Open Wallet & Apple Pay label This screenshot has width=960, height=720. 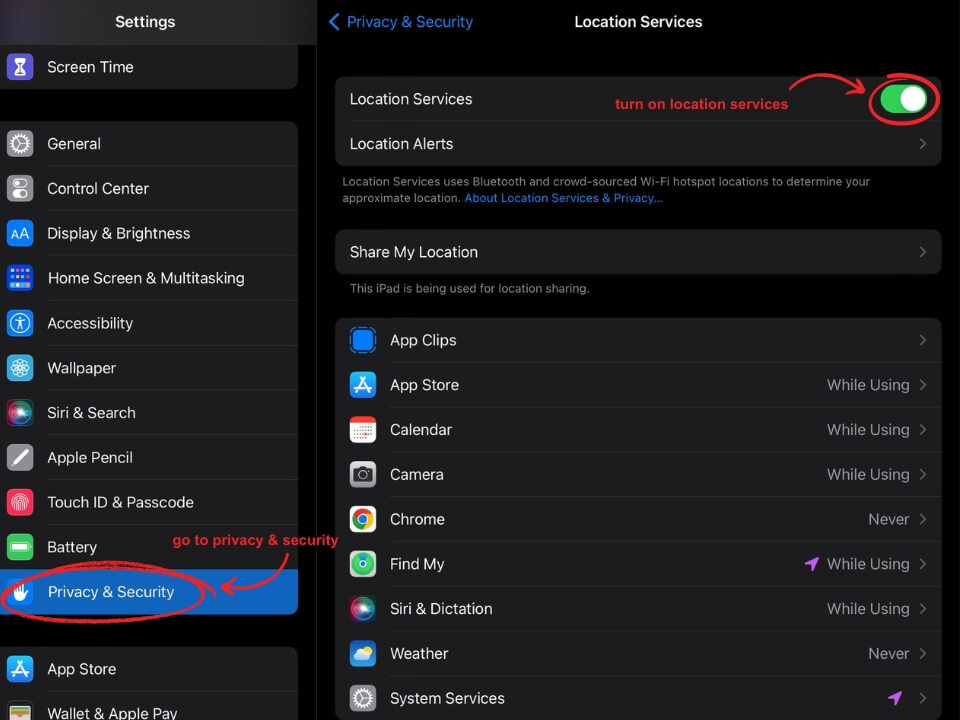click(112, 713)
